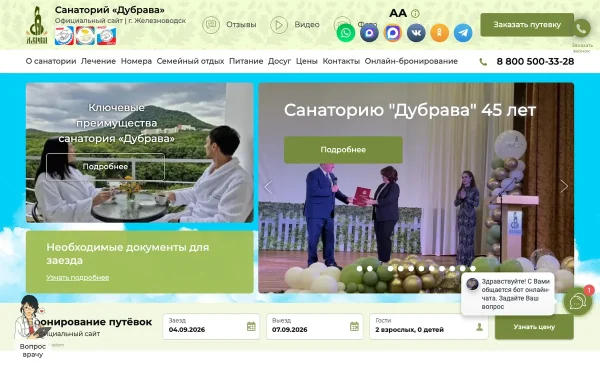
Task: Open the online chat bubble widget
Action: click(x=578, y=301)
